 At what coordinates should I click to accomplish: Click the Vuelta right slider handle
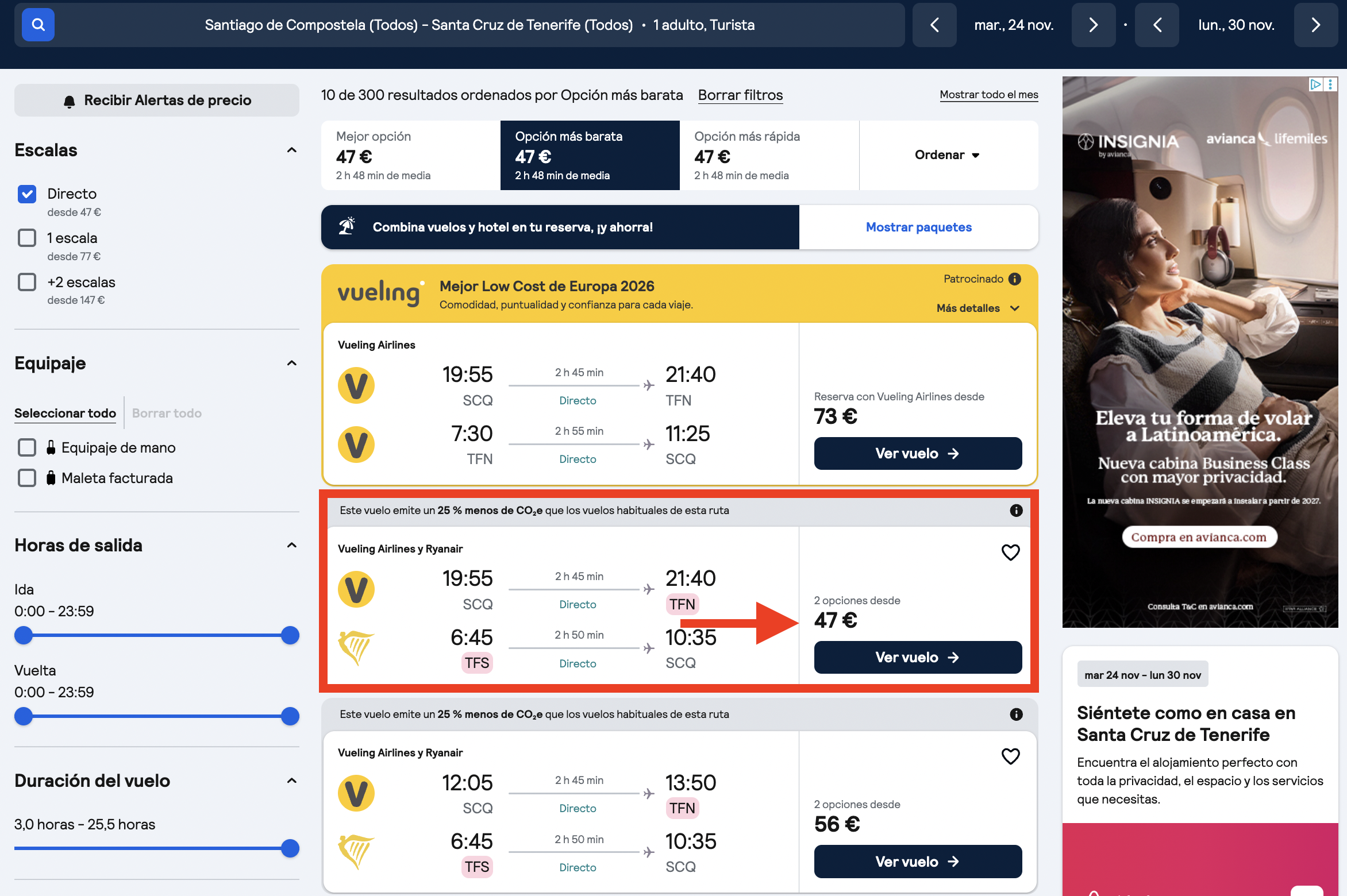pyautogui.click(x=290, y=716)
